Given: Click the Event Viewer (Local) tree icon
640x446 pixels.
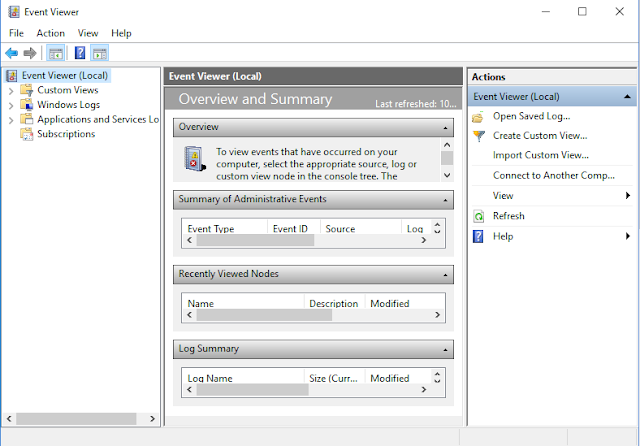Looking at the screenshot, I should pos(12,75).
